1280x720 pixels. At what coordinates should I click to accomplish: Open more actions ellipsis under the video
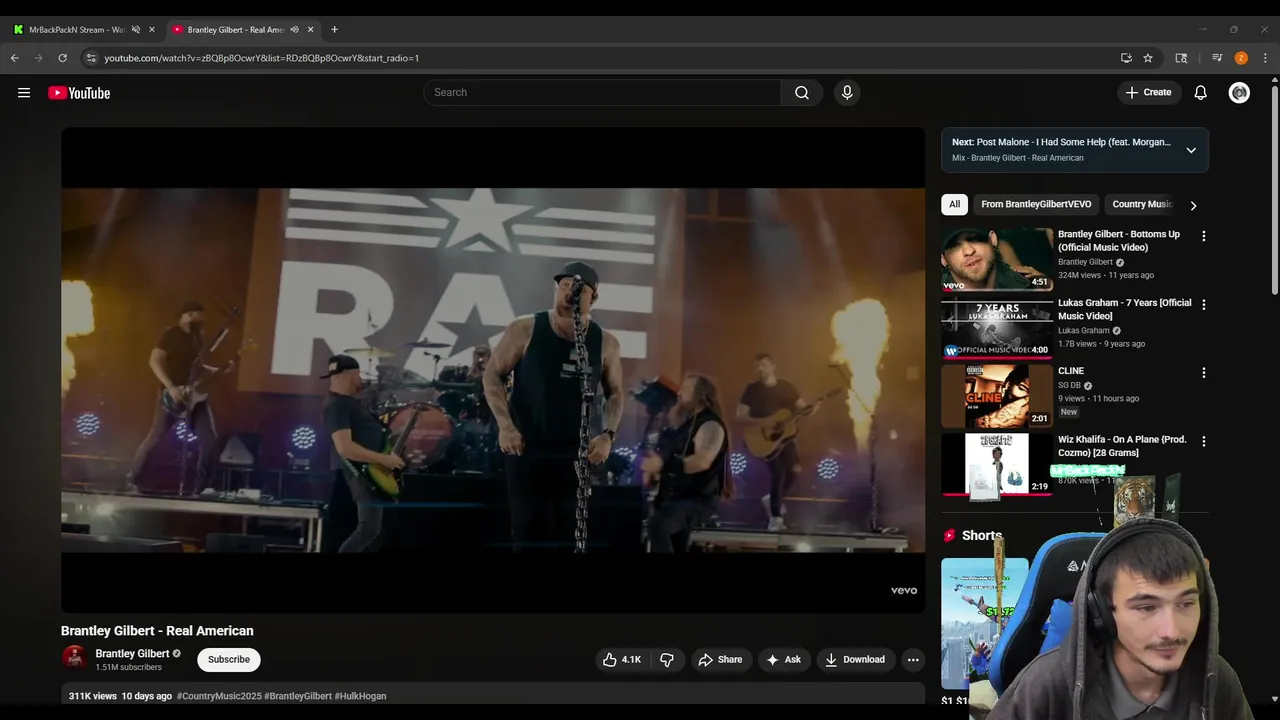pos(912,659)
